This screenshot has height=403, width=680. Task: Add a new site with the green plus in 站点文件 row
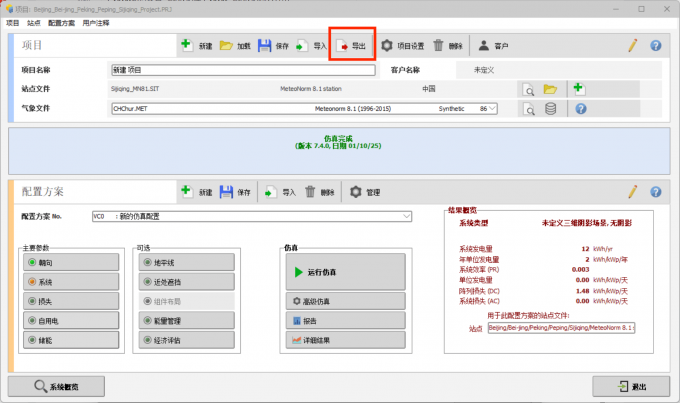578,89
